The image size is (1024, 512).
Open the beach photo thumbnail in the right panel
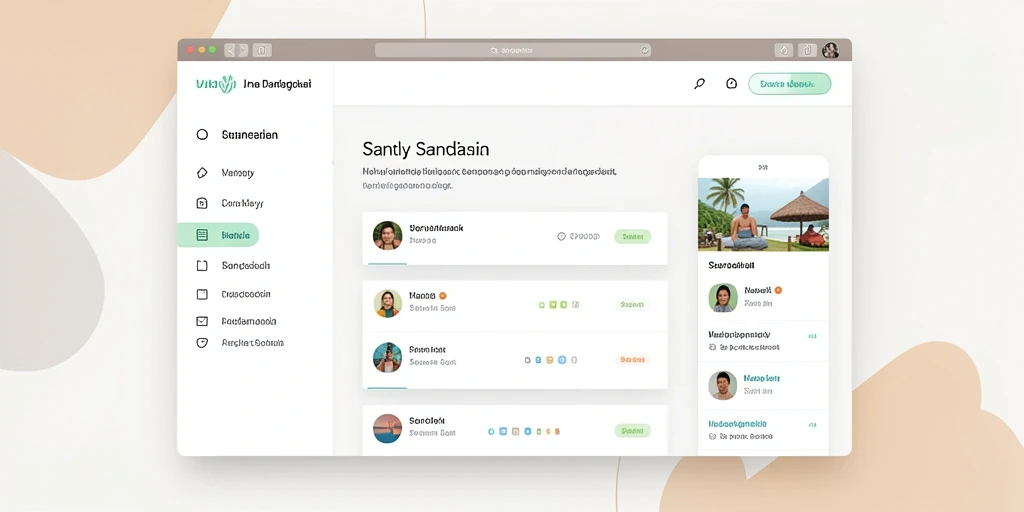coord(763,215)
